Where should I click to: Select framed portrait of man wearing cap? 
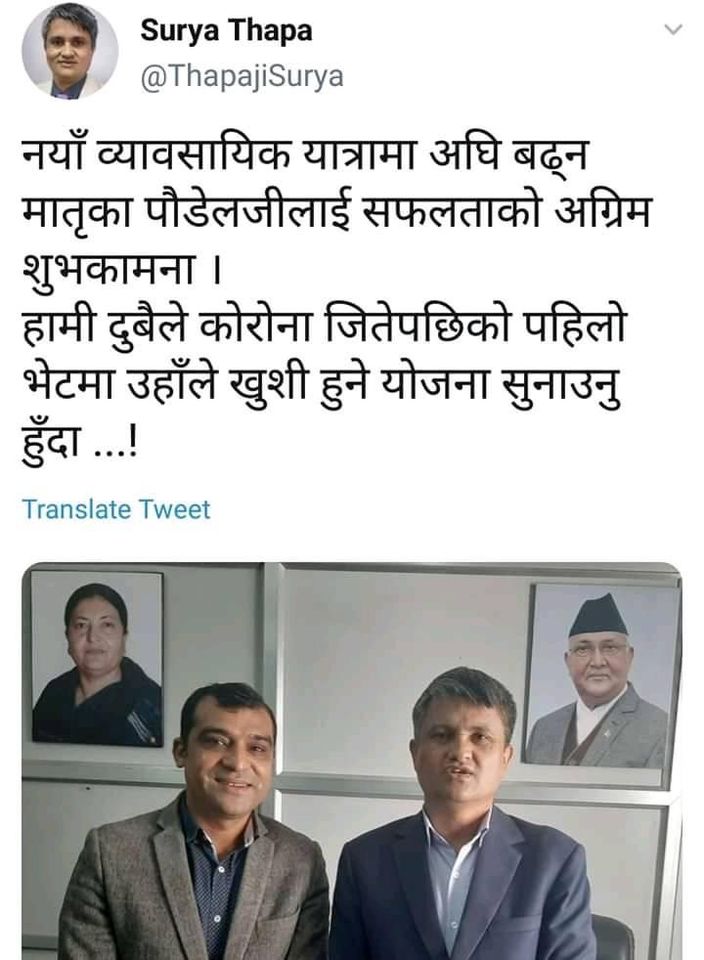[x=601, y=675]
